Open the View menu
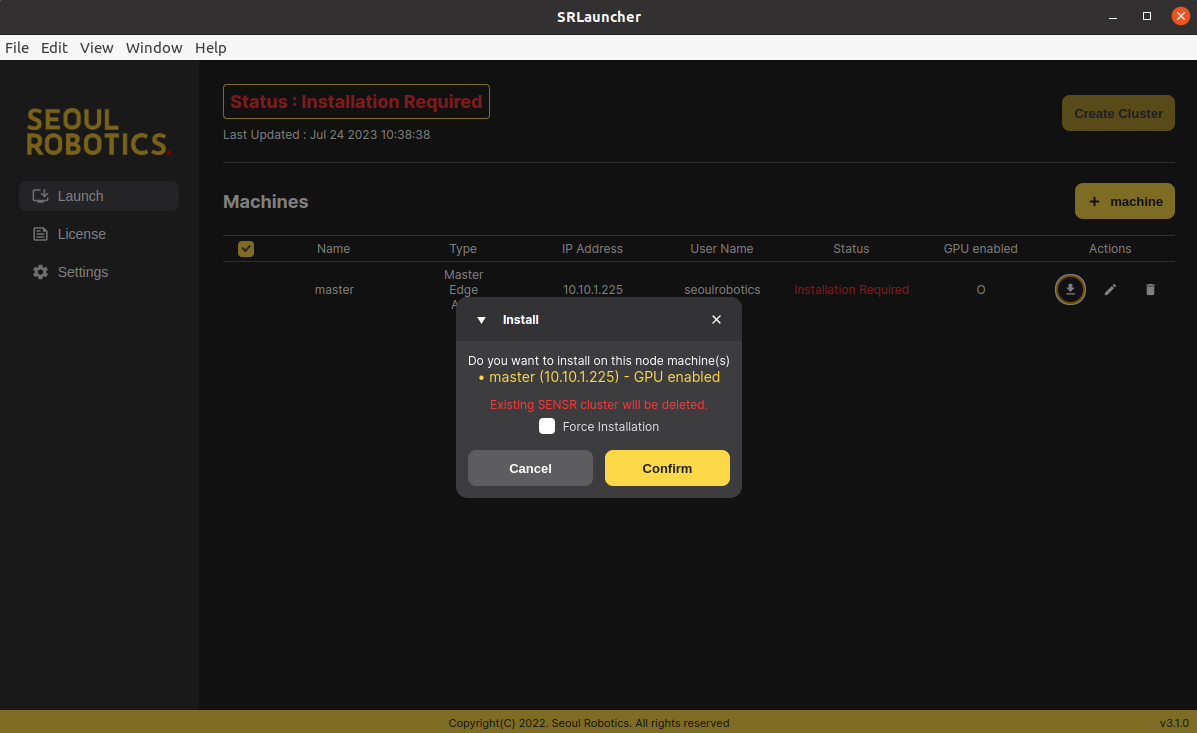 tap(97, 48)
